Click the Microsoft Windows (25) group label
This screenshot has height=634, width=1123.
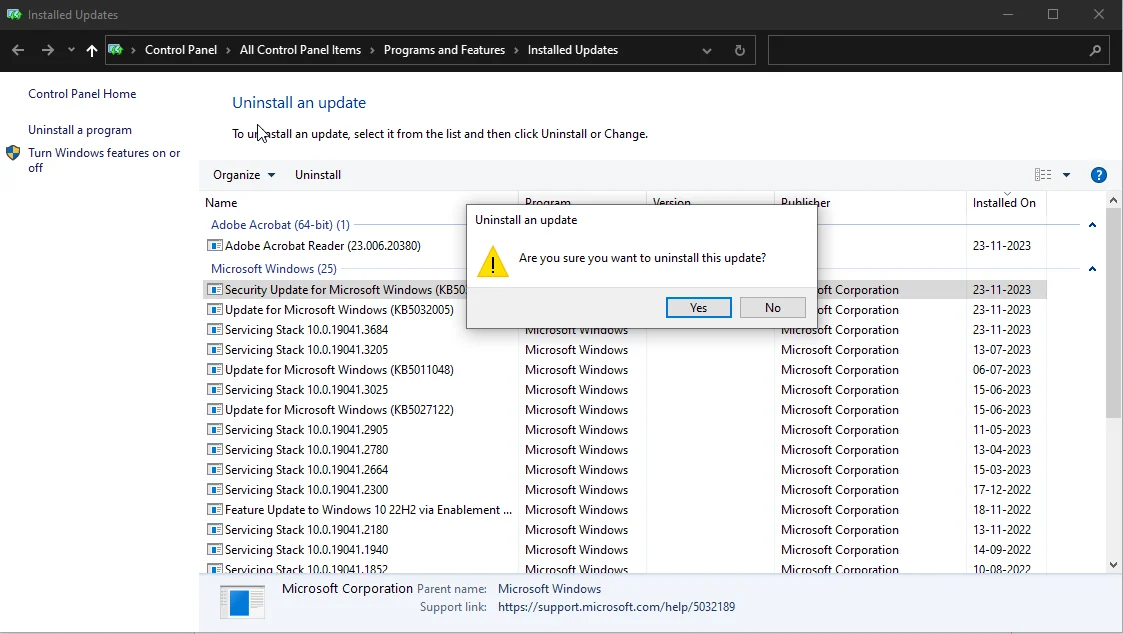tap(274, 269)
